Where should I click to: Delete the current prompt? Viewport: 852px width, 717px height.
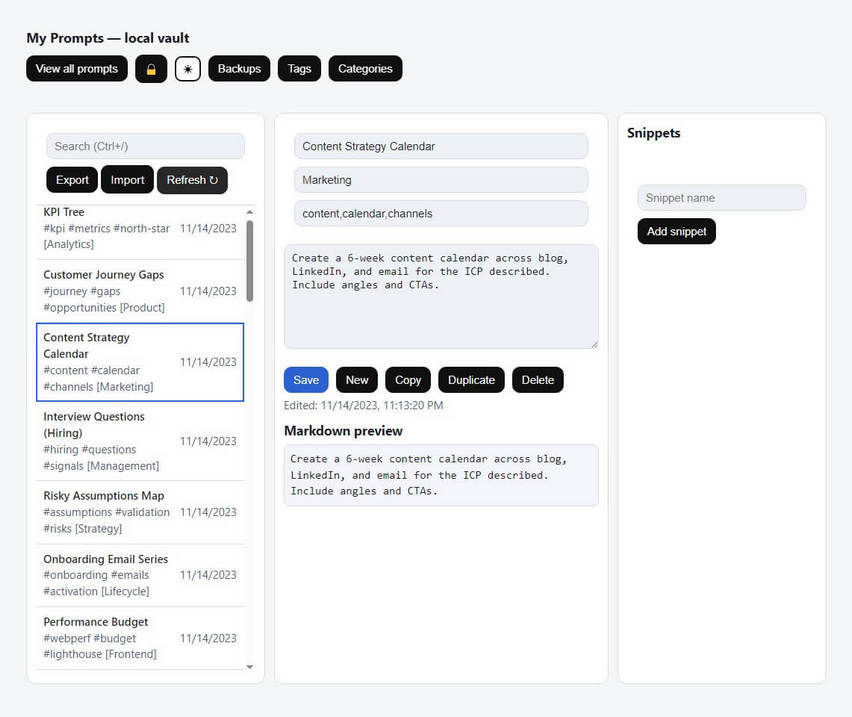pyautogui.click(x=537, y=380)
